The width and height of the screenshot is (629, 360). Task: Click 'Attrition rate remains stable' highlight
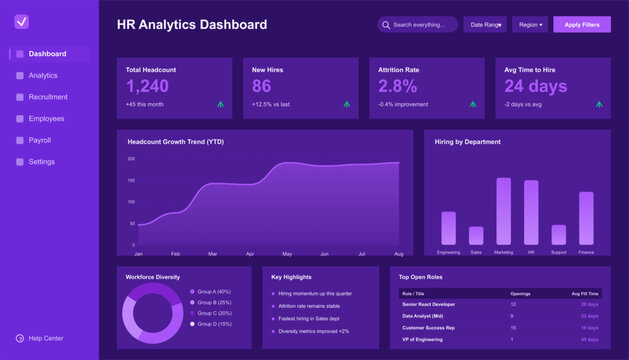pos(309,306)
